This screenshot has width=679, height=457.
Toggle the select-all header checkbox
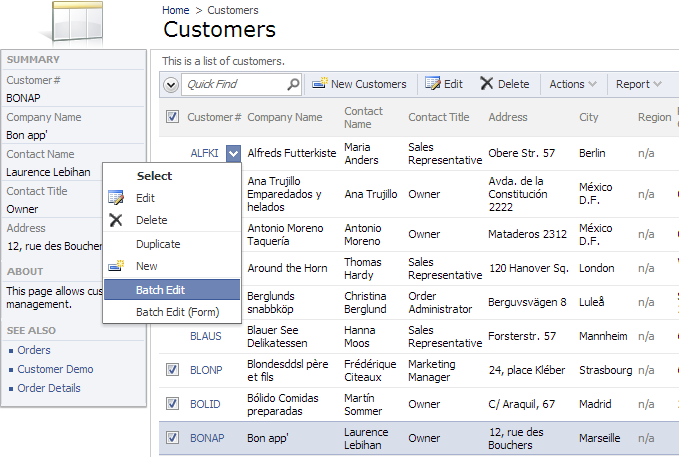(x=172, y=117)
